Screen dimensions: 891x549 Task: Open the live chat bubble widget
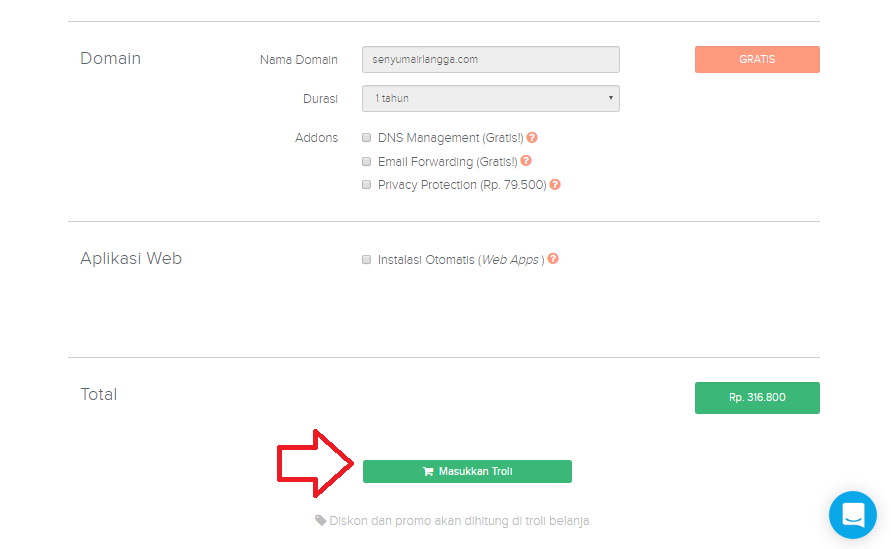tap(852, 515)
